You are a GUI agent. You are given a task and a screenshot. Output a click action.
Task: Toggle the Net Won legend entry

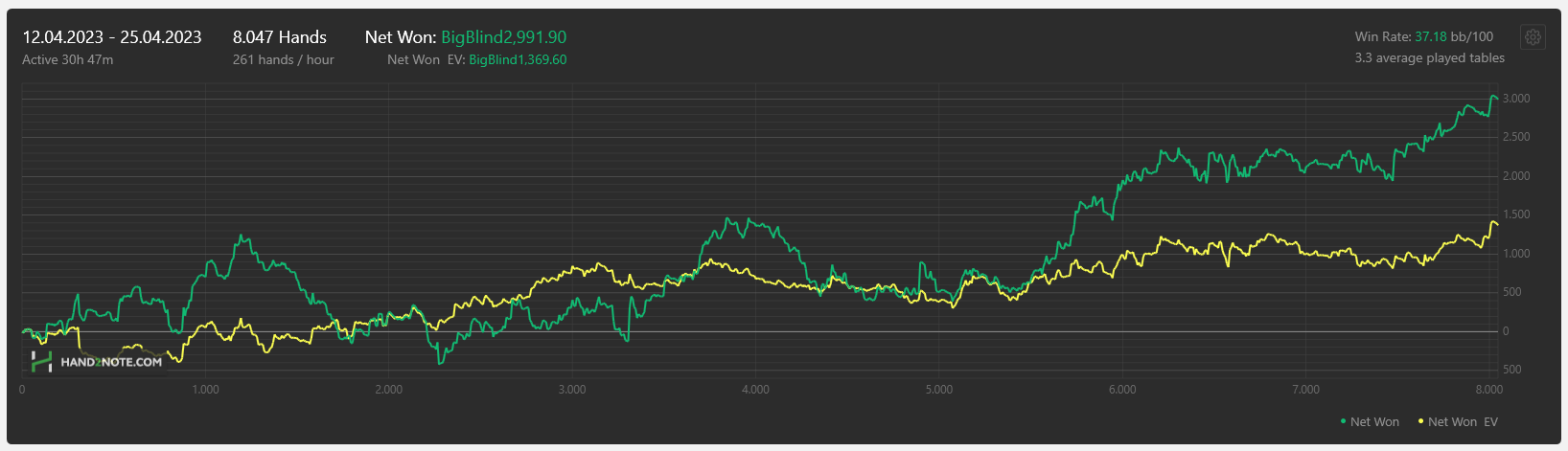(x=1370, y=421)
